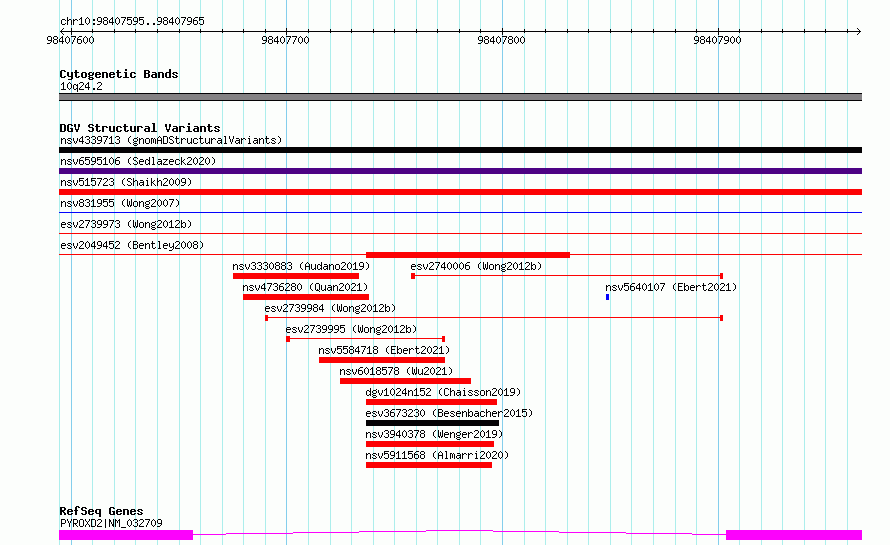Select the red nsv515723 variant bar
The width and height of the screenshot is (890, 545).
(x=460, y=192)
